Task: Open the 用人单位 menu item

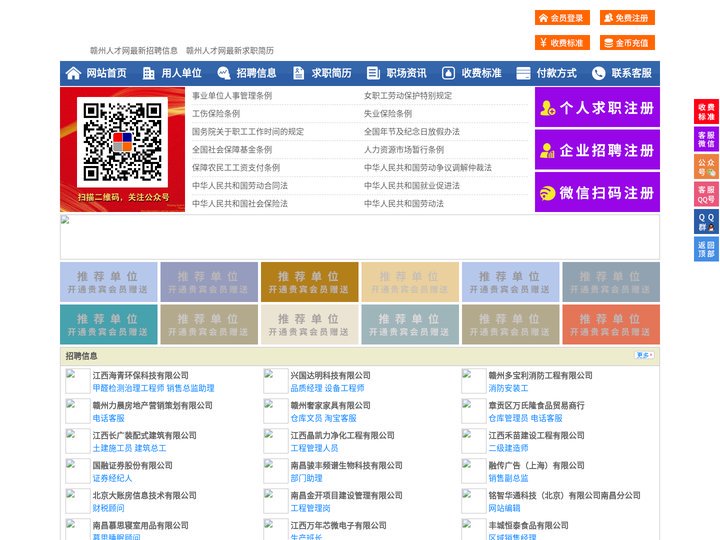Action: tap(181, 73)
